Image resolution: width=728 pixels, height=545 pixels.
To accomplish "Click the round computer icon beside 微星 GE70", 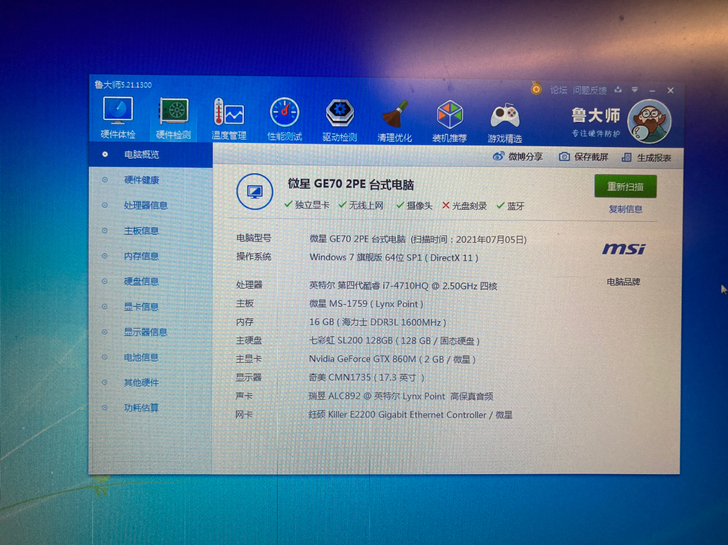I will pyautogui.click(x=254, y=191).
